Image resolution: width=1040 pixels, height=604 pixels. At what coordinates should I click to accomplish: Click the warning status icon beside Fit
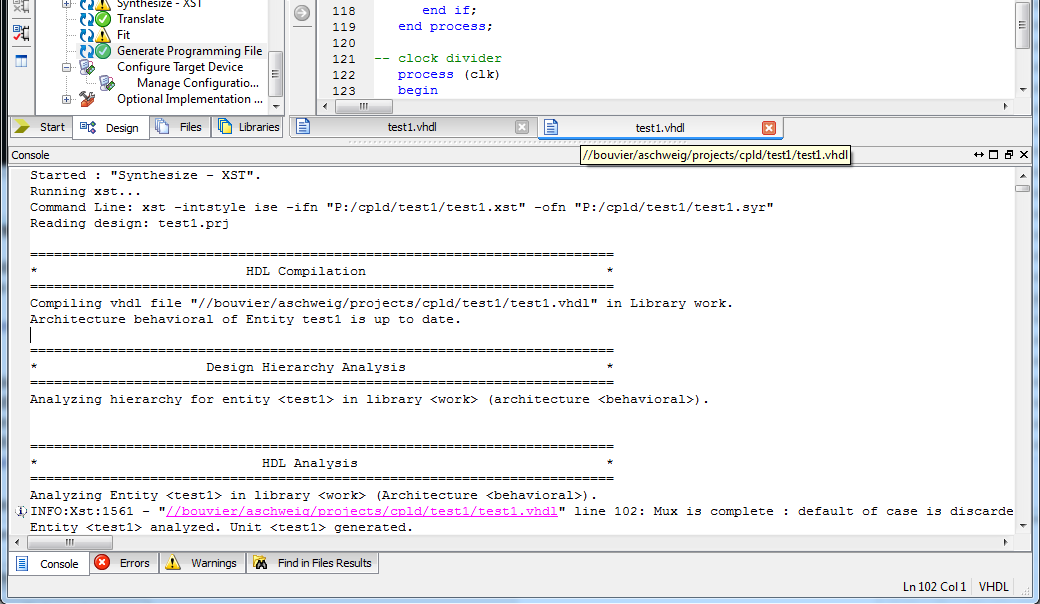(x=103, y=35)
